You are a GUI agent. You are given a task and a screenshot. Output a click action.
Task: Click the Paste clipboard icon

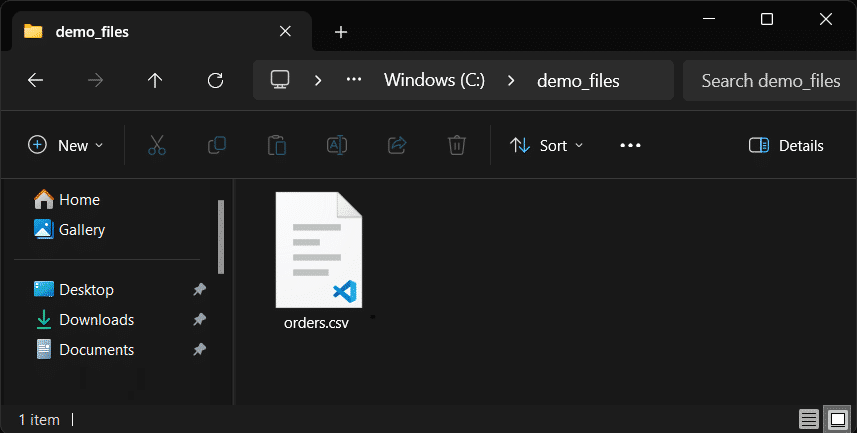pyautogui.click(x=277, y=145)
